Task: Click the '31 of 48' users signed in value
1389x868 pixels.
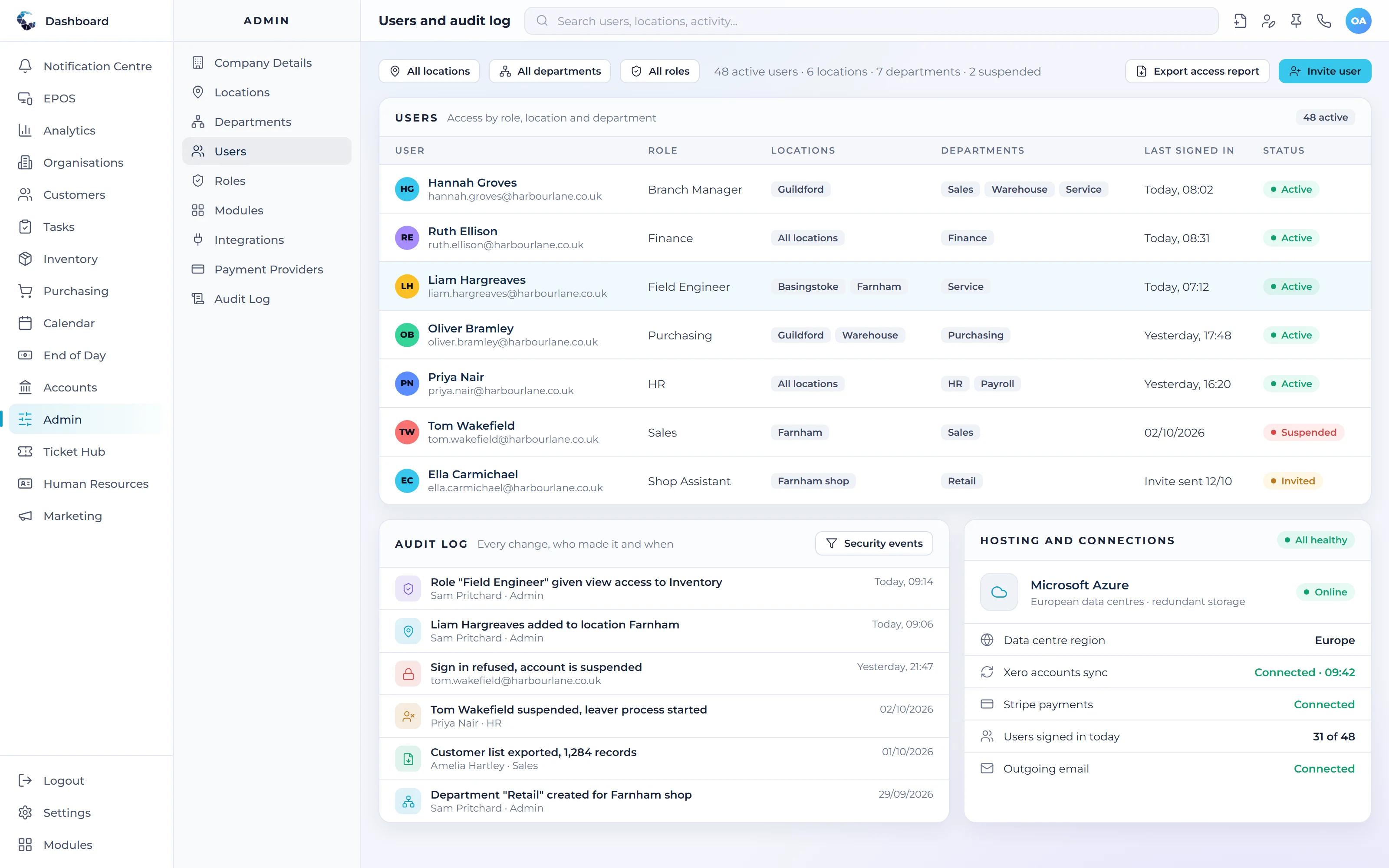Action: [x=1333, y=736]
